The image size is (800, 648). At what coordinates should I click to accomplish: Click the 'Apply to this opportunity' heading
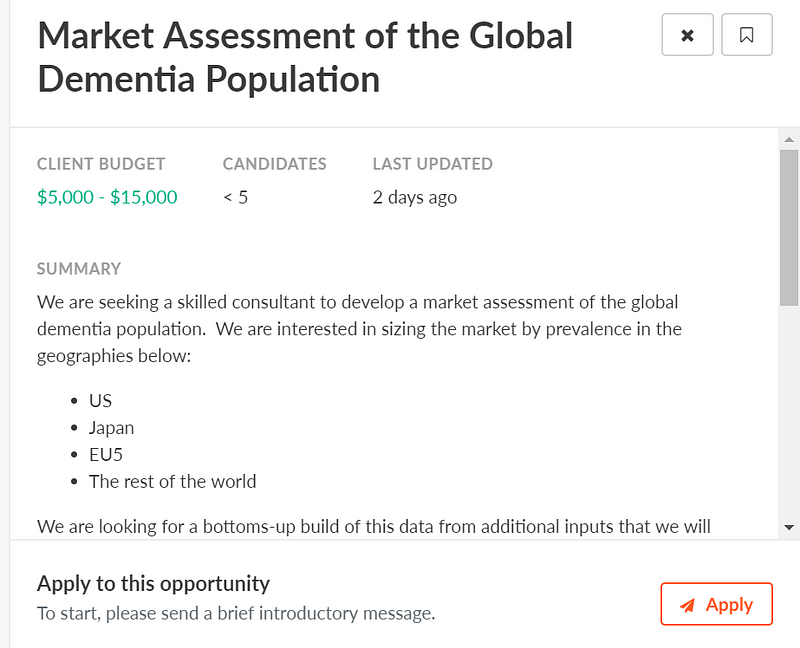click(153, 583)
